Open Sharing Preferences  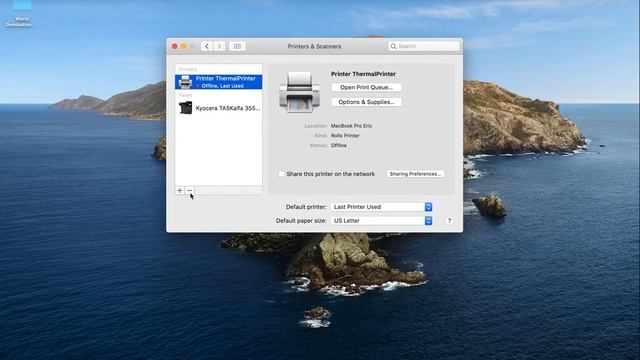pyautogui.click(x=416, y=174)
